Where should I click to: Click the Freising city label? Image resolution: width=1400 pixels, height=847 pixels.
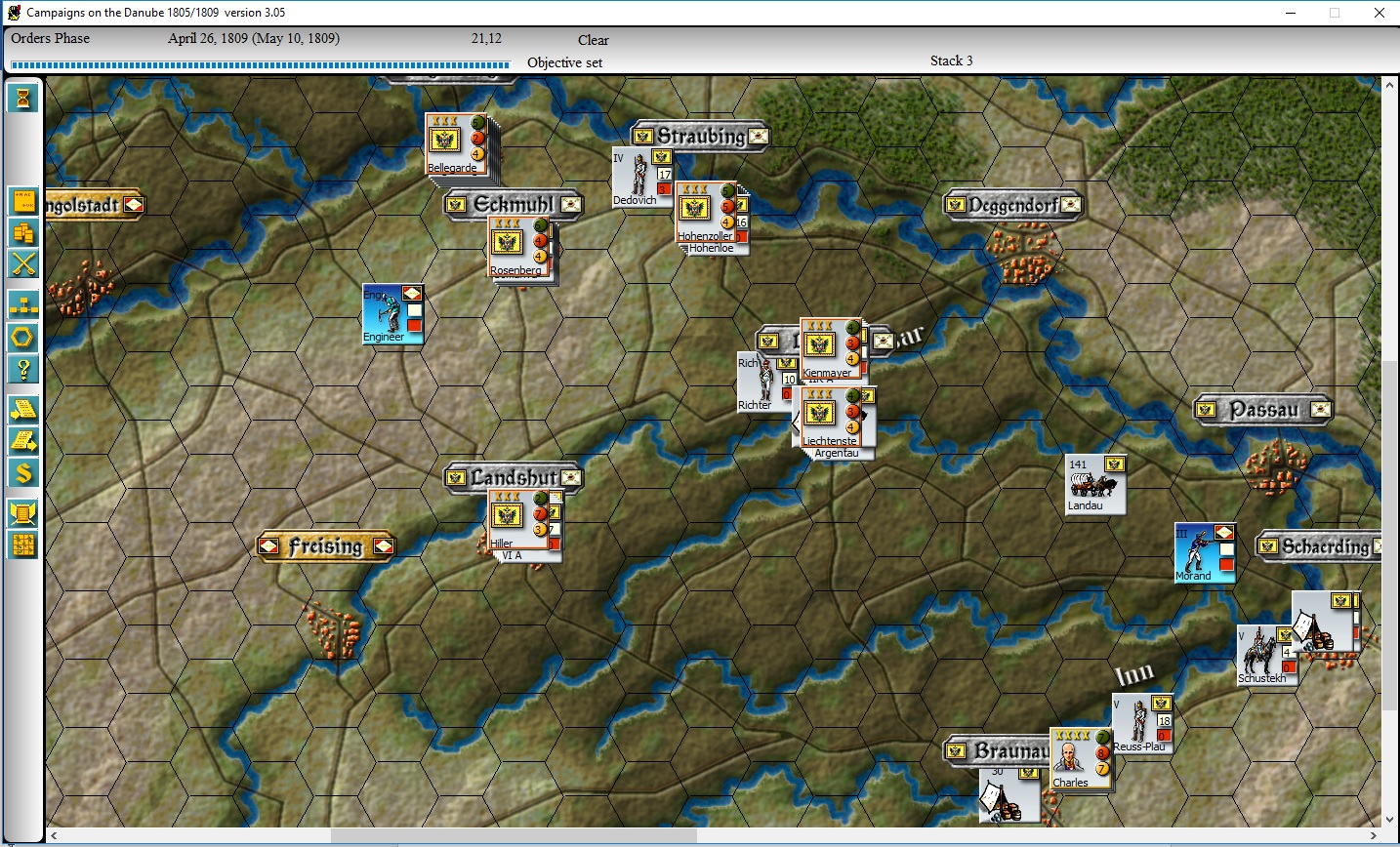point(325,546)
